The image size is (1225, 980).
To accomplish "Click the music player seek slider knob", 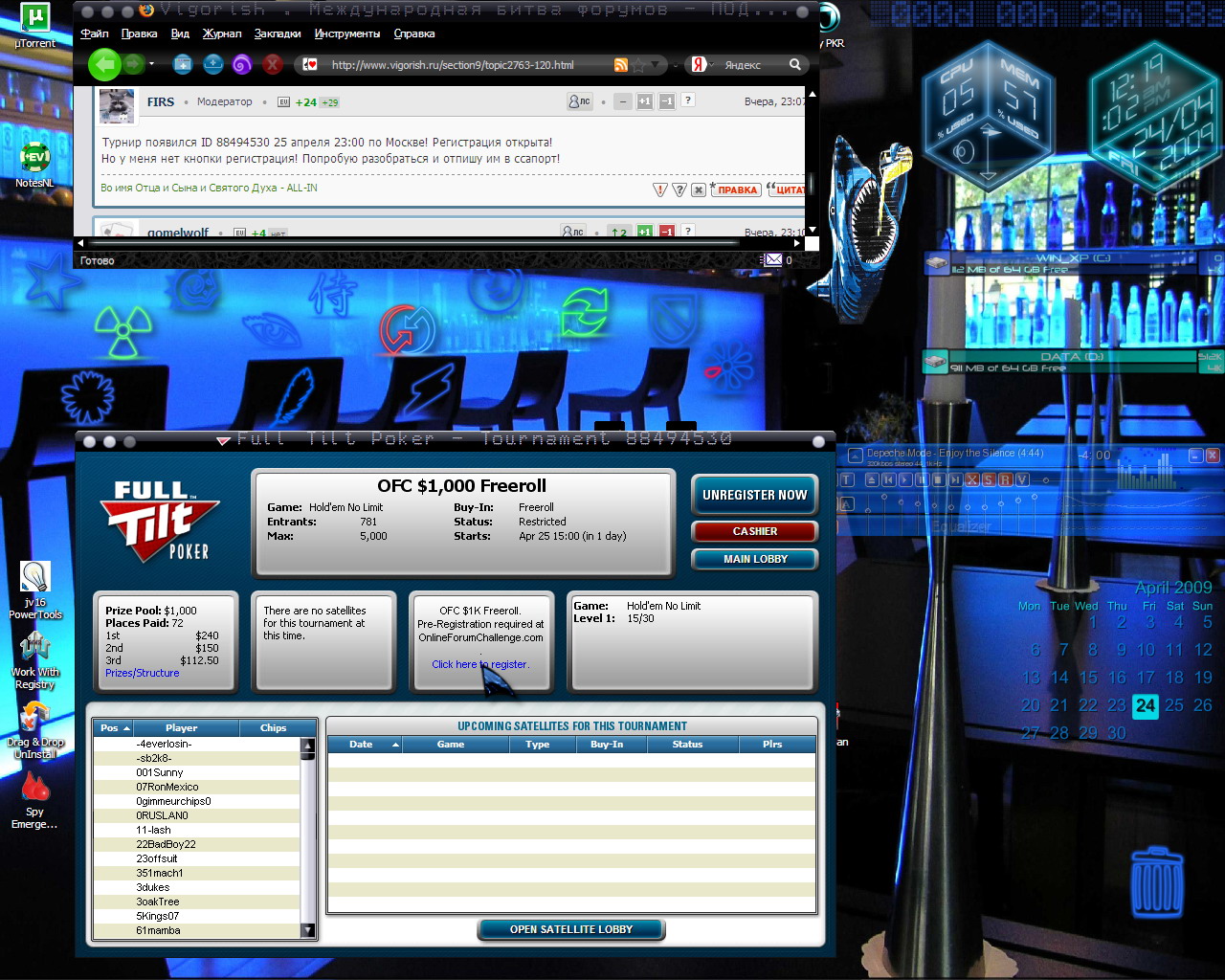I will [x=1046, y=479].
